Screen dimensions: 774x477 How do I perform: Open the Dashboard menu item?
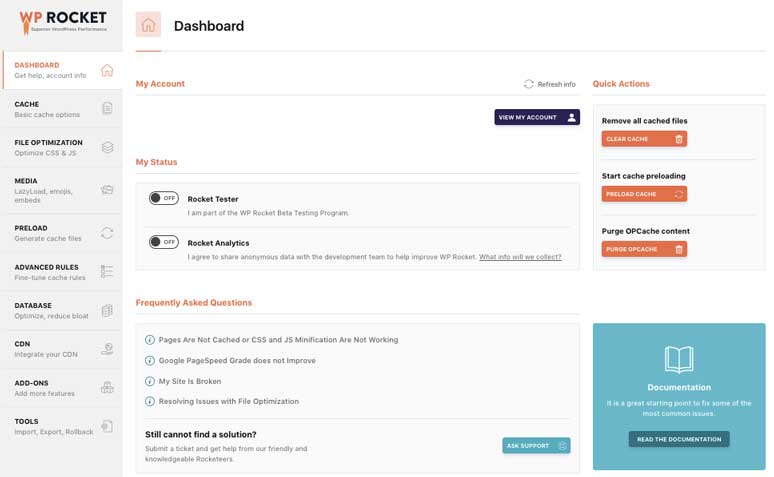62,70
